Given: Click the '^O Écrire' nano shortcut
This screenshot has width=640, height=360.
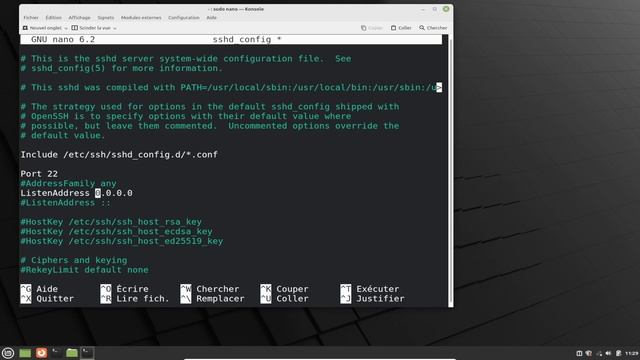Looking at the screenshot, I should (124, 289).
